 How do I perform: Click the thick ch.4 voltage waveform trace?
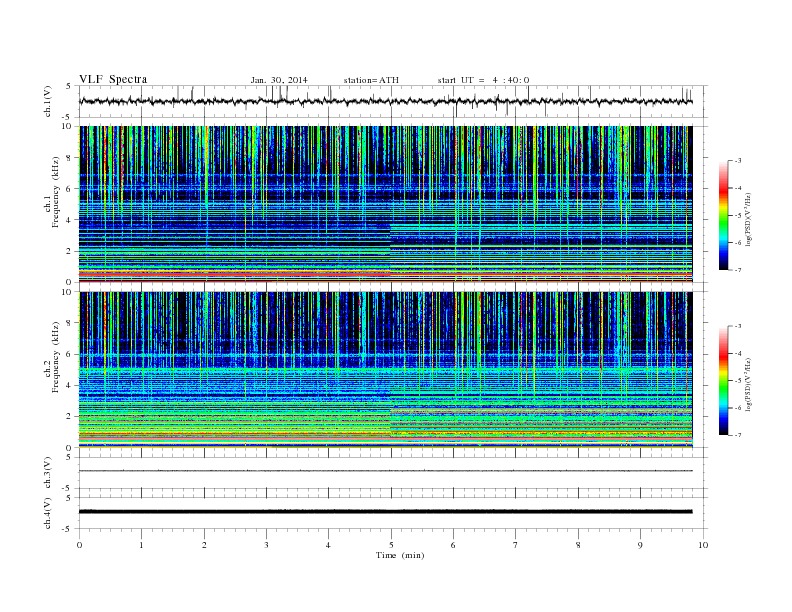pos(386,512)
